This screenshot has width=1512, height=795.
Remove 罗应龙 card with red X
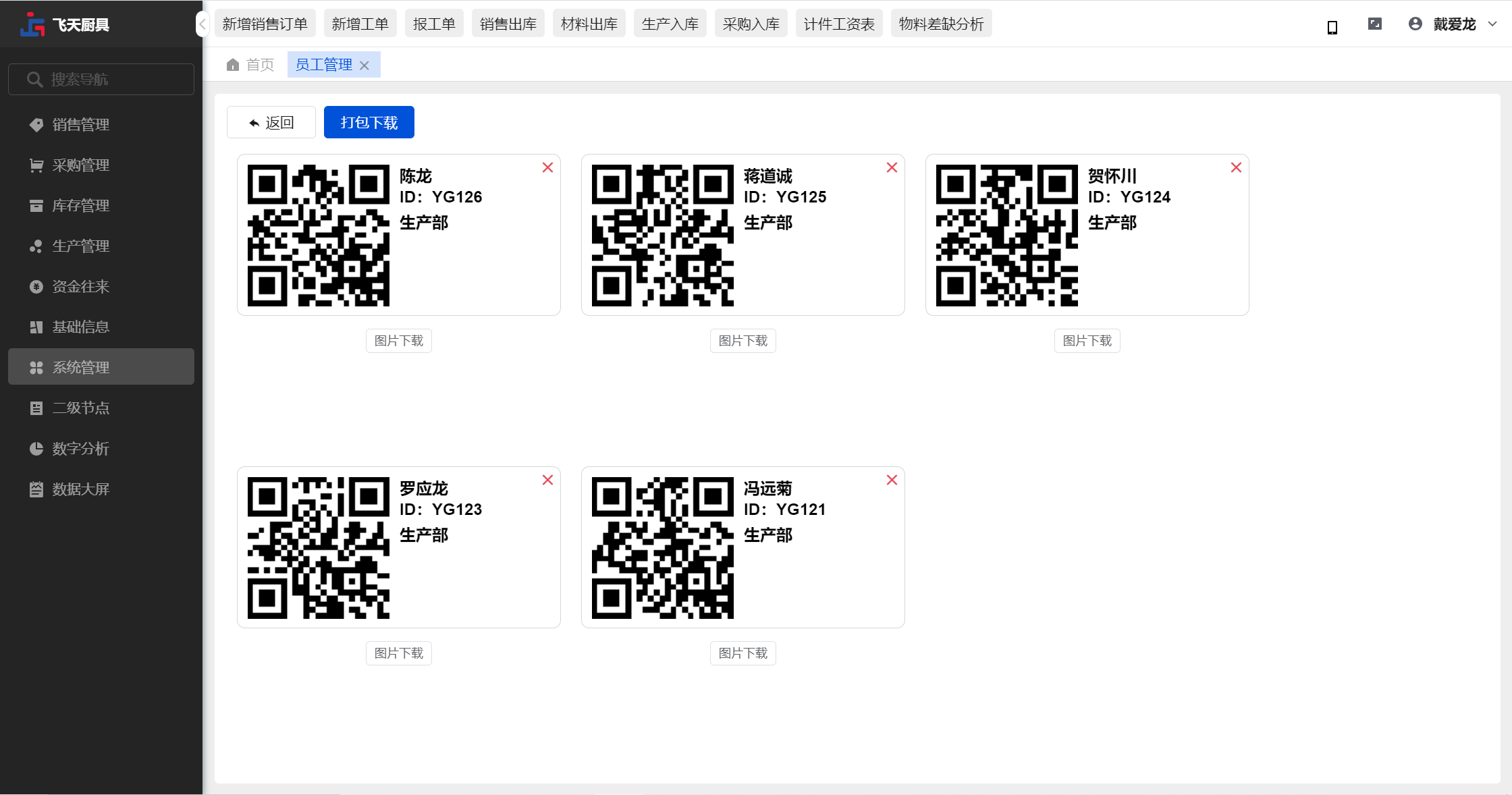(547, 480)
